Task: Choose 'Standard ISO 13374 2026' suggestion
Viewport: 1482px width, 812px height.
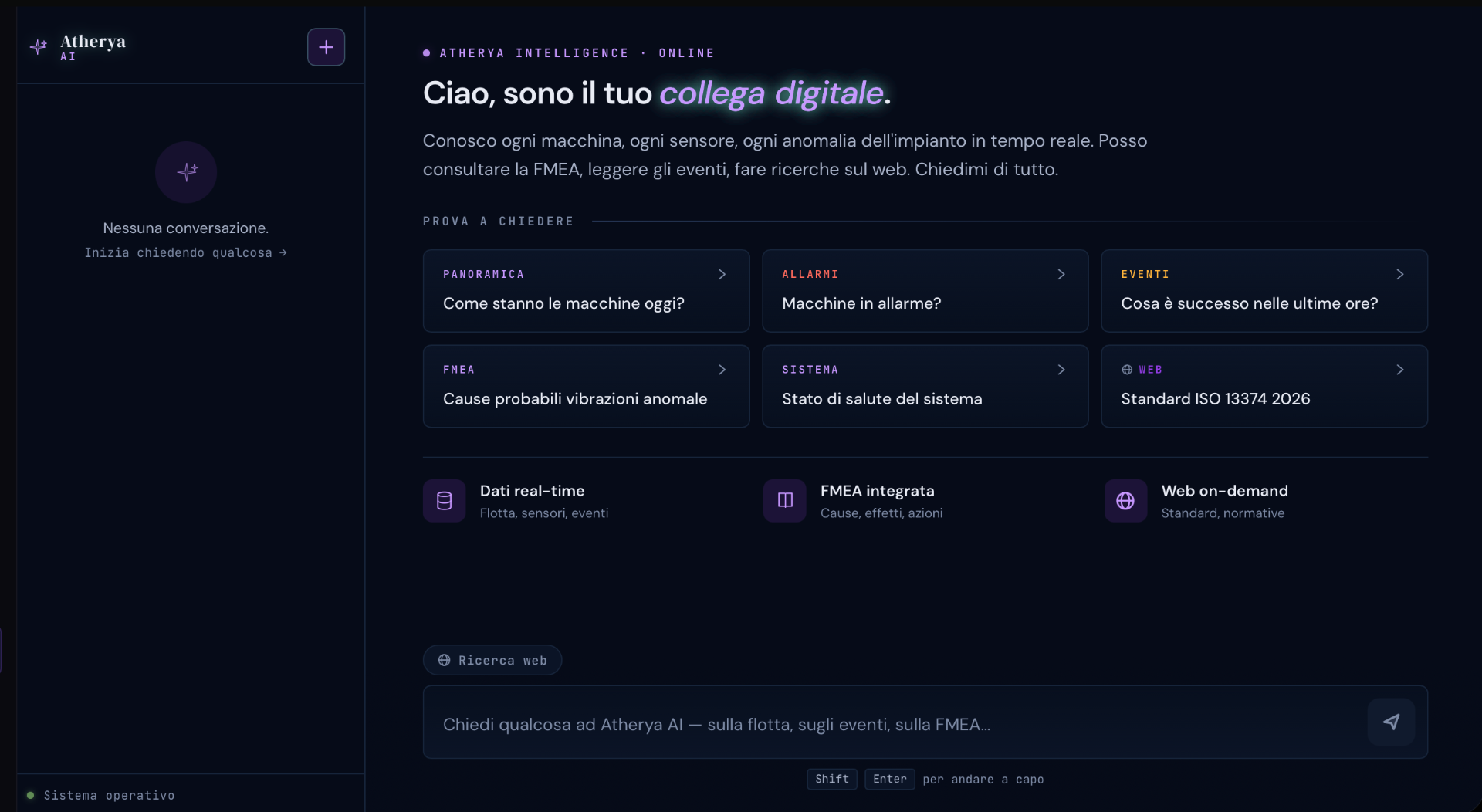Action: pyautogui.click(x=1264, y=386)
